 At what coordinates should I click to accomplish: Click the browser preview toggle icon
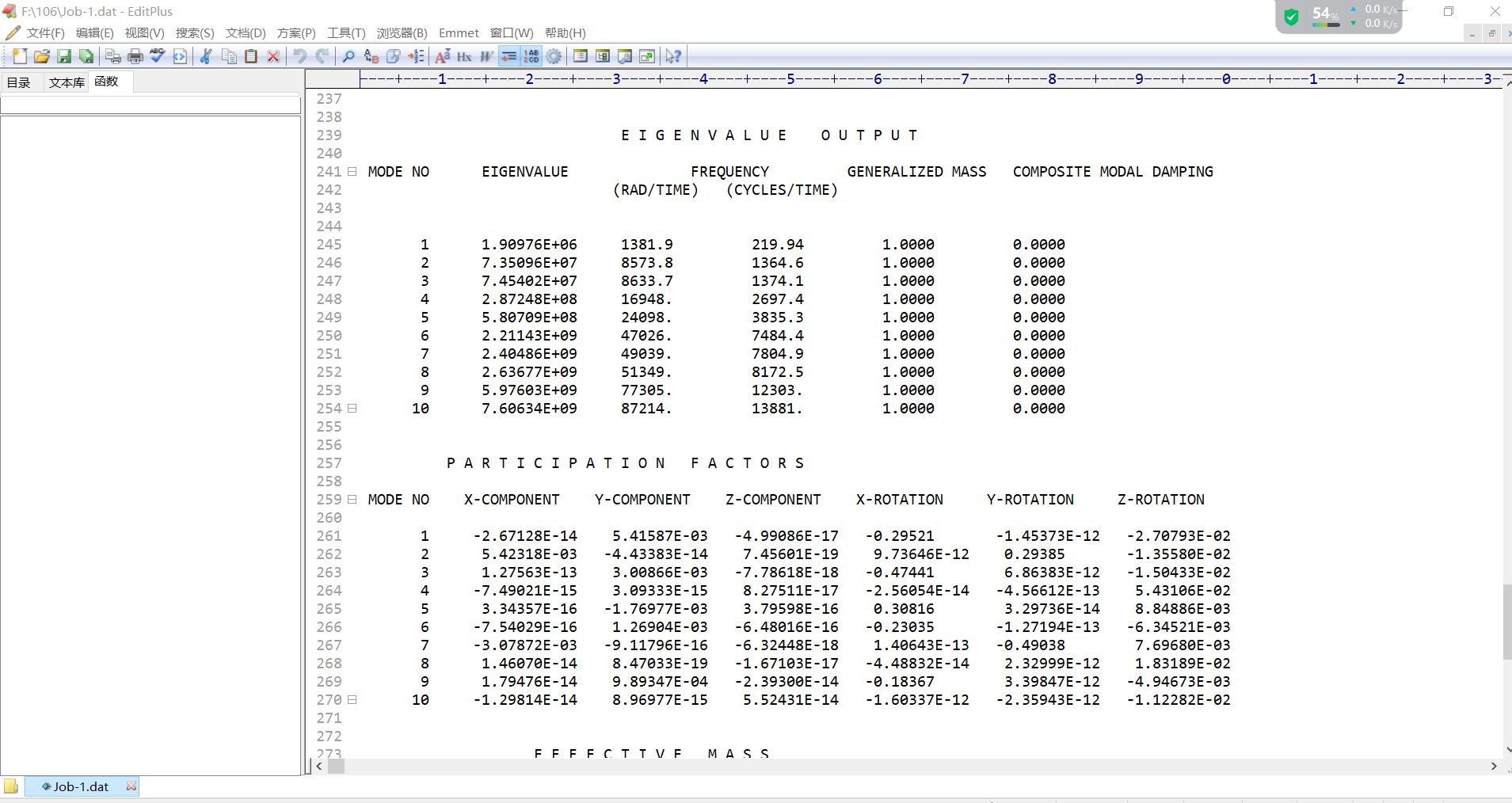pos(180,56)
